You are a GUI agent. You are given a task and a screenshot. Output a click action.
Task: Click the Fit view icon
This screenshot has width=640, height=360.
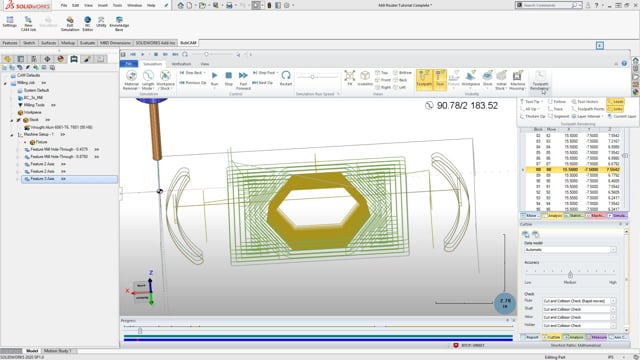(349, 78)
